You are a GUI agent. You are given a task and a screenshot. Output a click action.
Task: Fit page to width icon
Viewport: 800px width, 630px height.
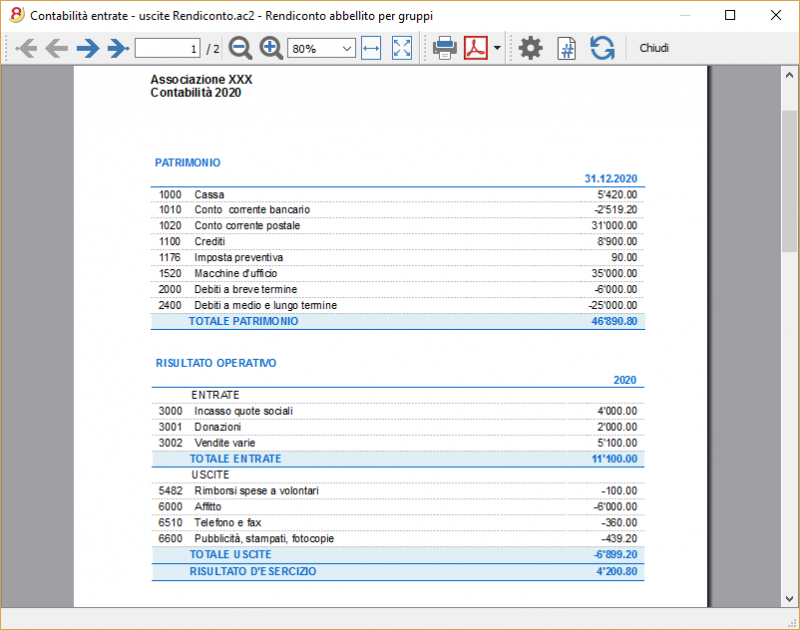371,48
